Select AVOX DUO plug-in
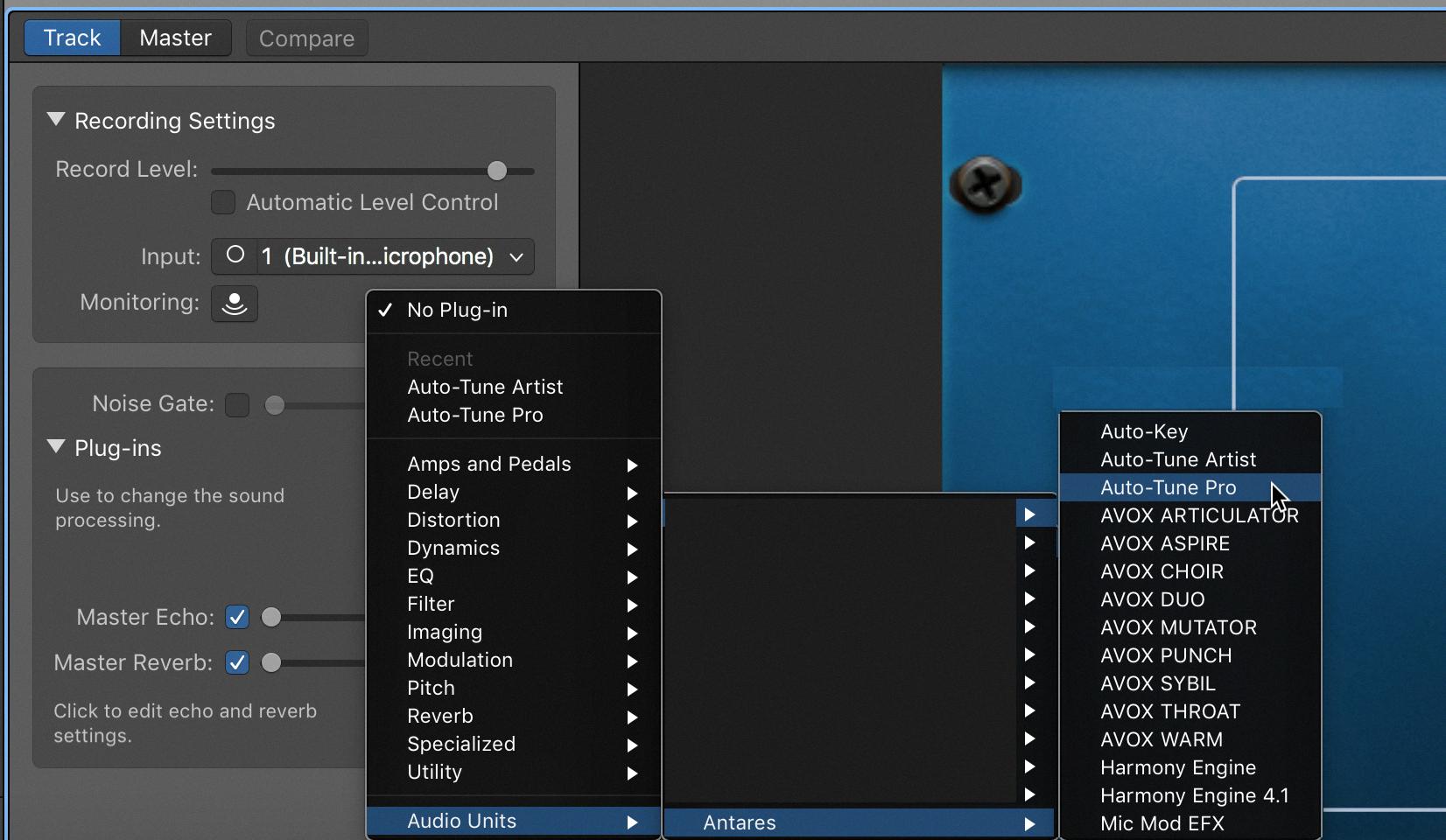1446x840 pixels. [x=1190, y=599]
